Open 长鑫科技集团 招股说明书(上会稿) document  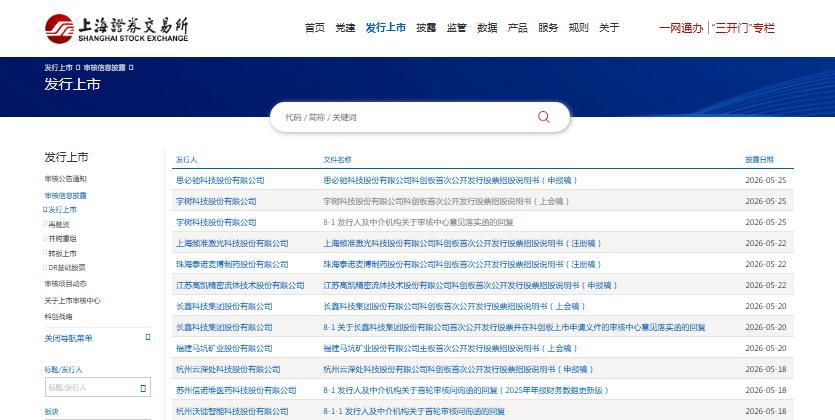pos(454,307)
